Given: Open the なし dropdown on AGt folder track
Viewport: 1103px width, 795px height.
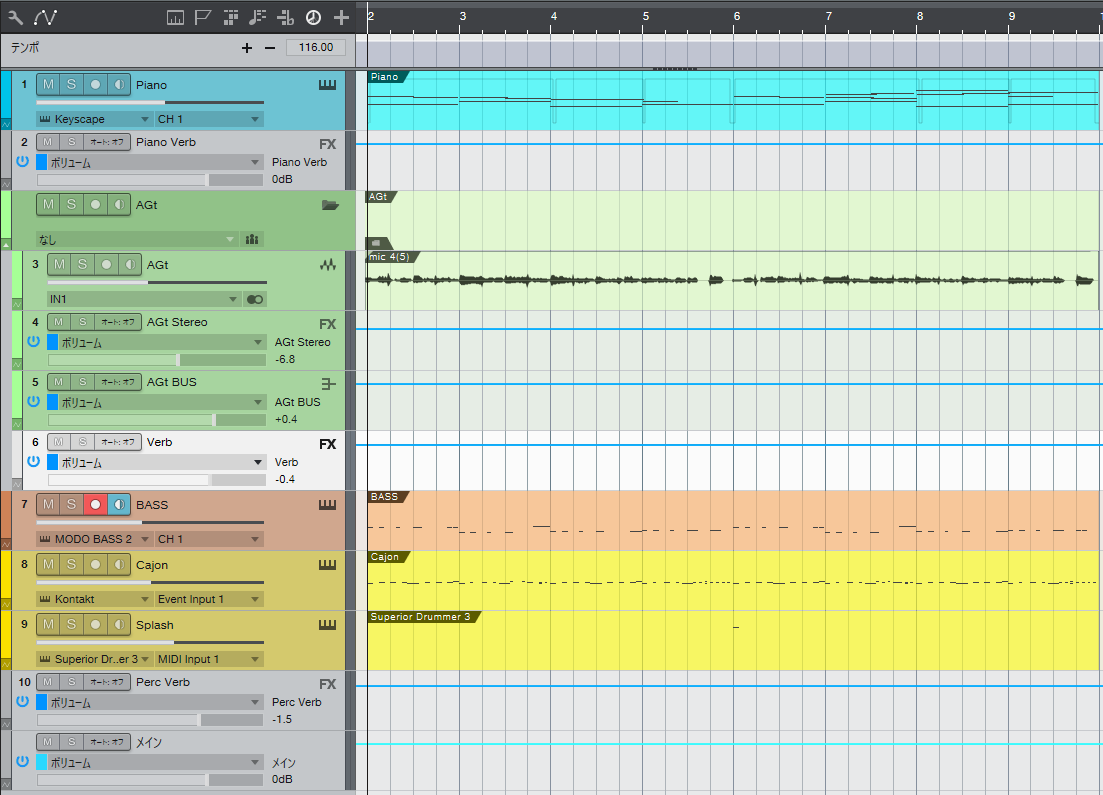Looking at the screenshot, I should click(137, 239).
